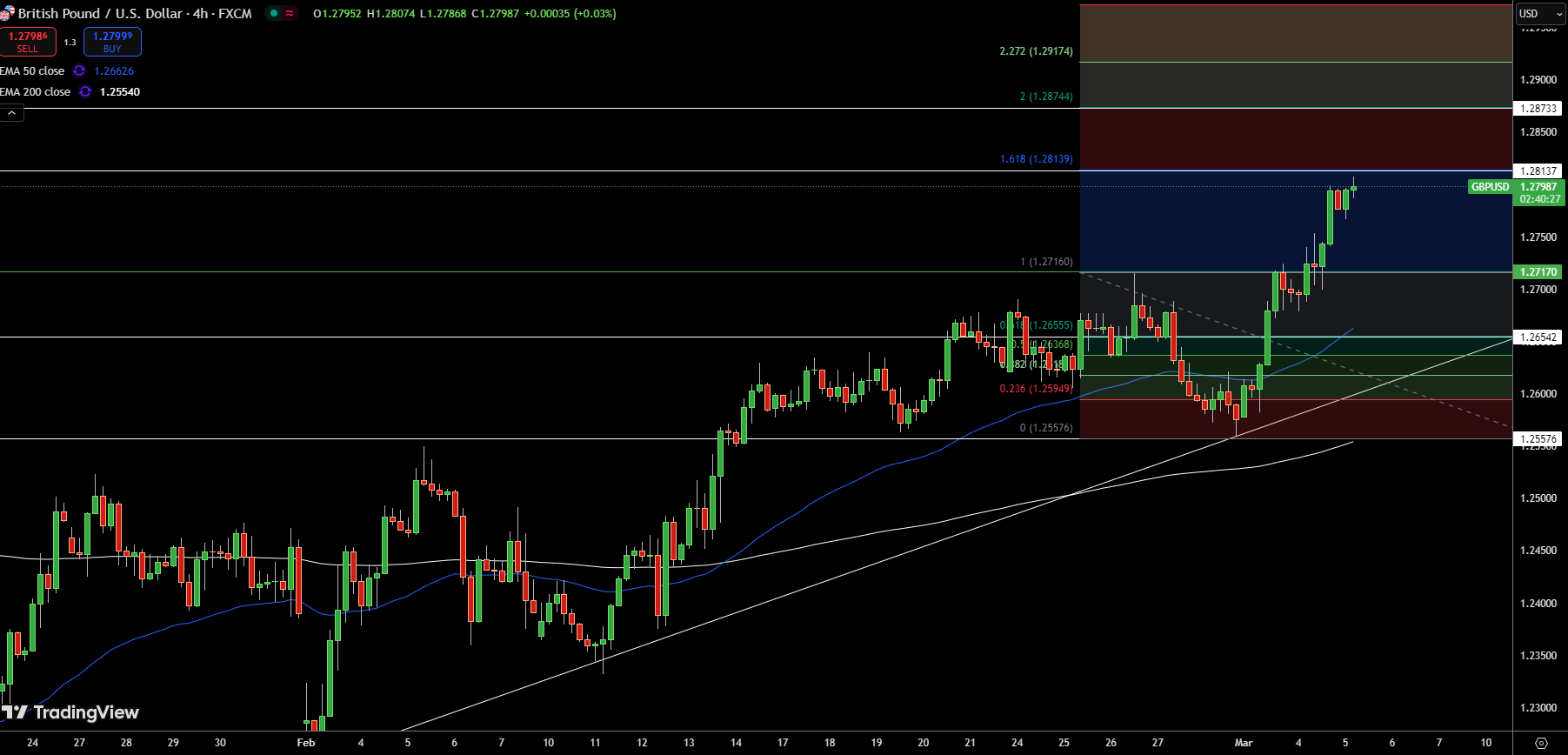
Task: Click the refresh icon beside EMA 50 close
Action: [x=79, y=71]
